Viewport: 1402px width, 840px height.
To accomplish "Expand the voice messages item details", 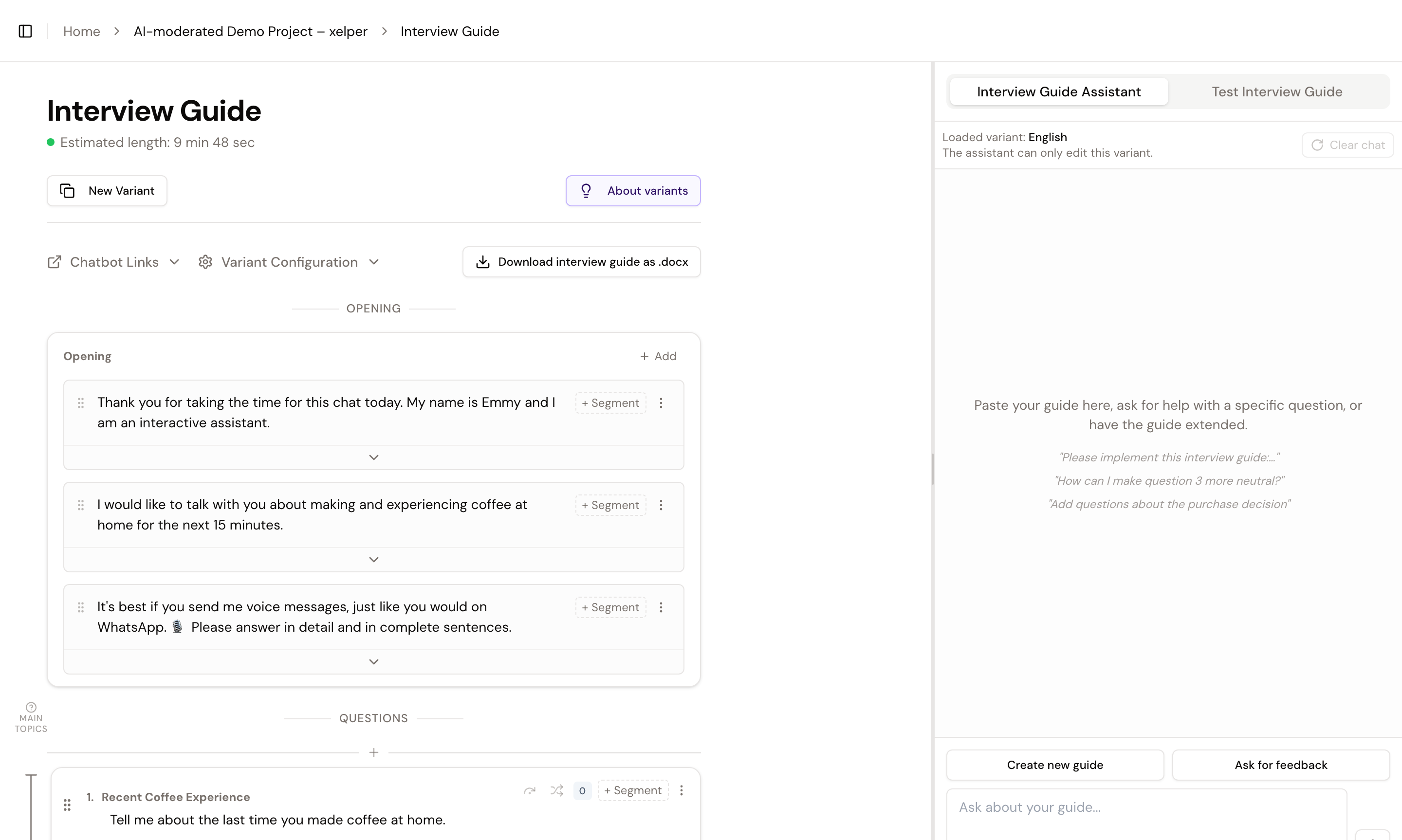I will point(373,662).
